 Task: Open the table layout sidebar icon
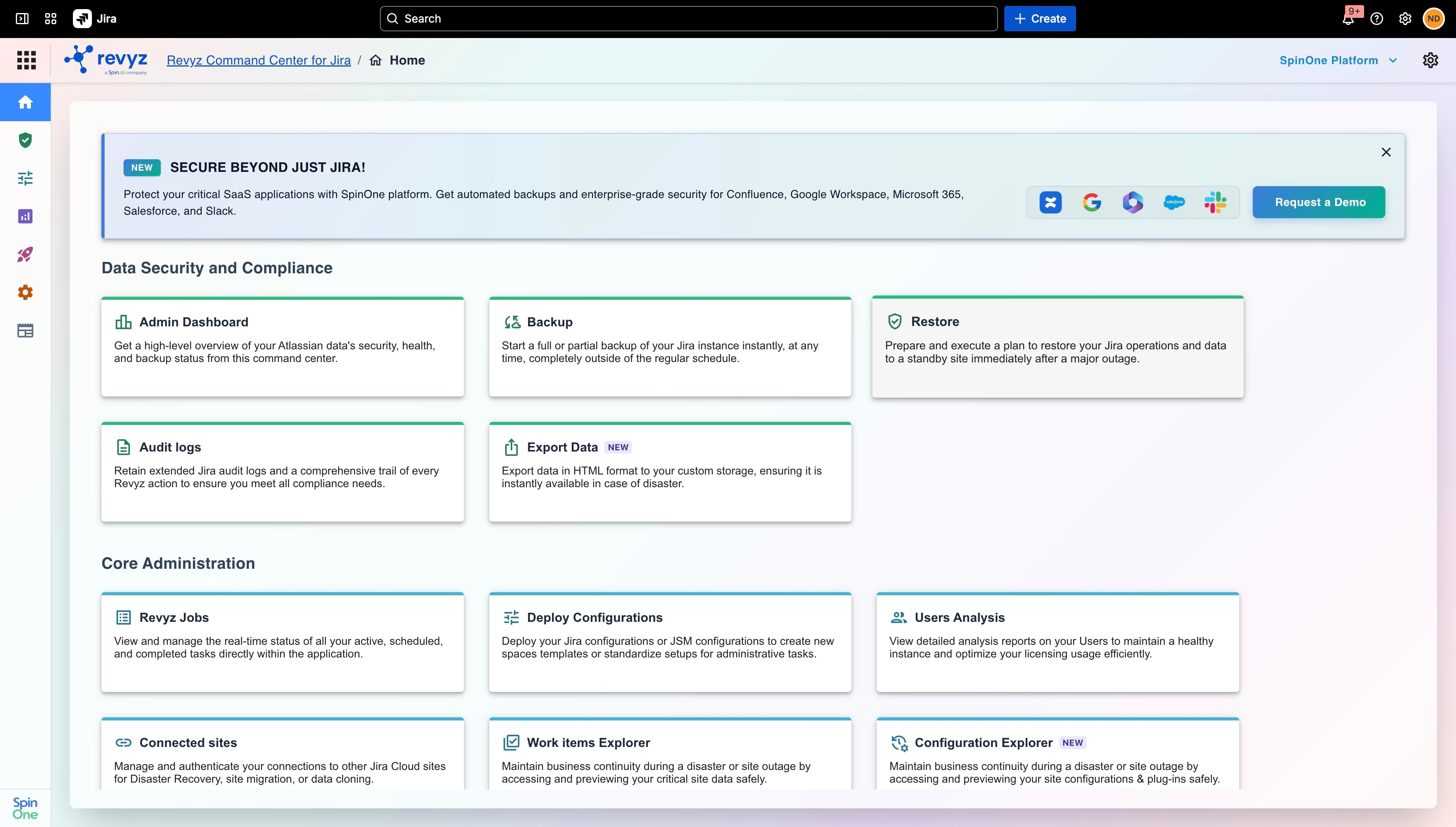coord(25,331)
